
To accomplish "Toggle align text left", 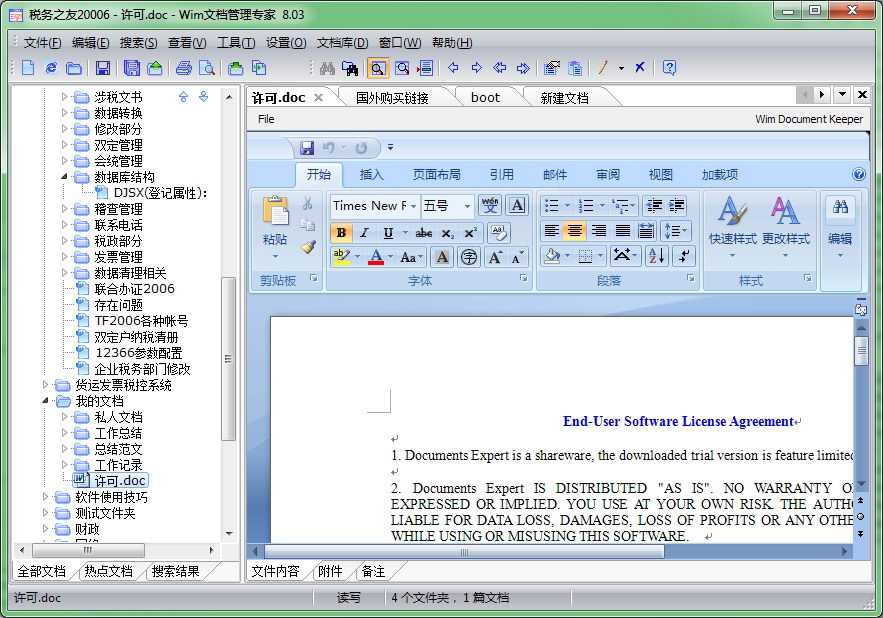I will pyautogui.click(x=551, y=230).
